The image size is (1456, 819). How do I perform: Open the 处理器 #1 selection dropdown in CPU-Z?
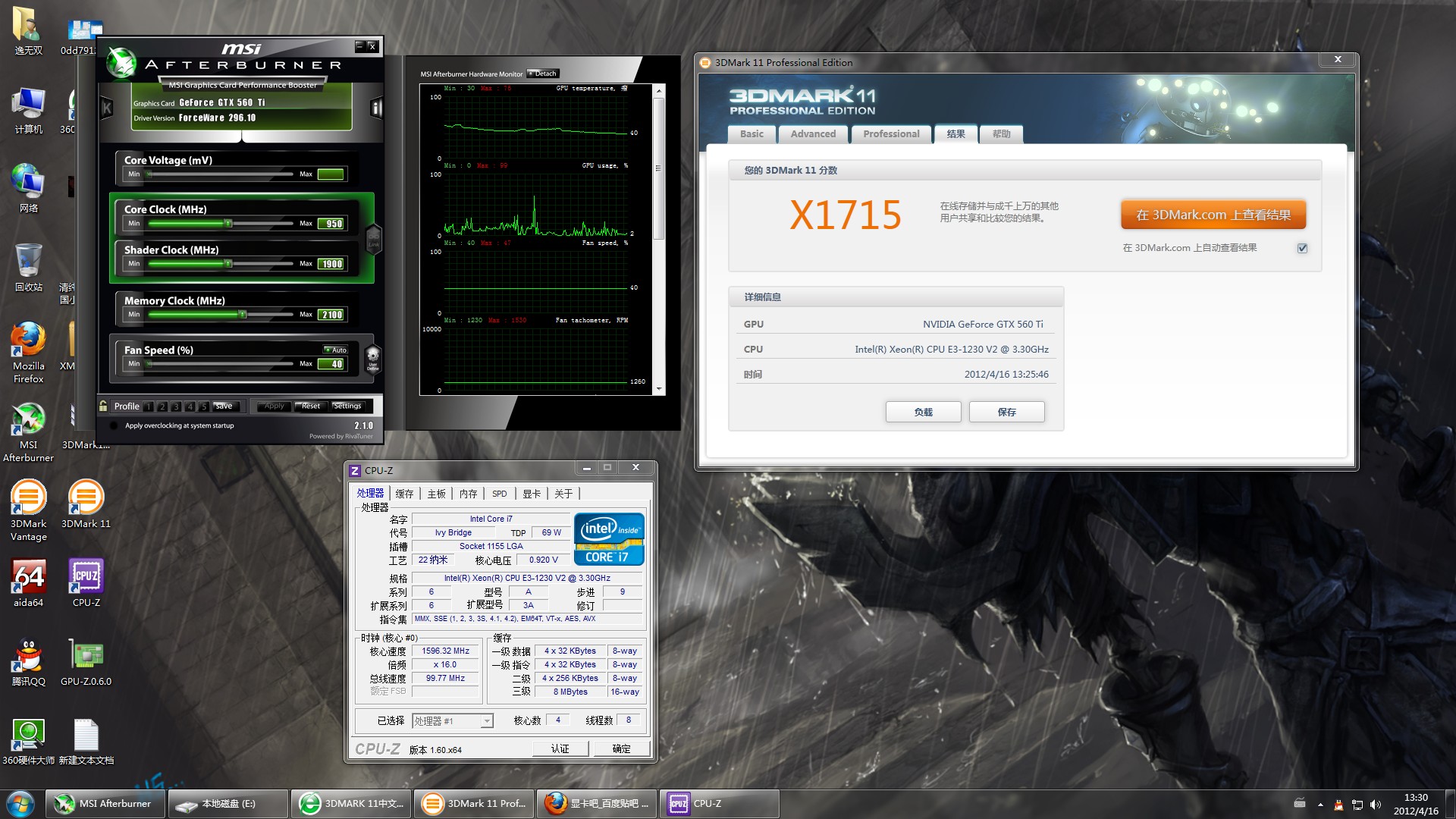(x=453, y=721)
